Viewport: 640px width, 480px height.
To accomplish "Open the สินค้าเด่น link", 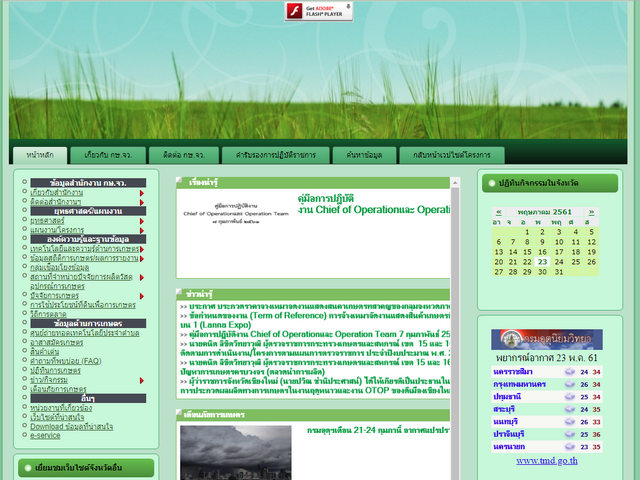I will 45,352.
